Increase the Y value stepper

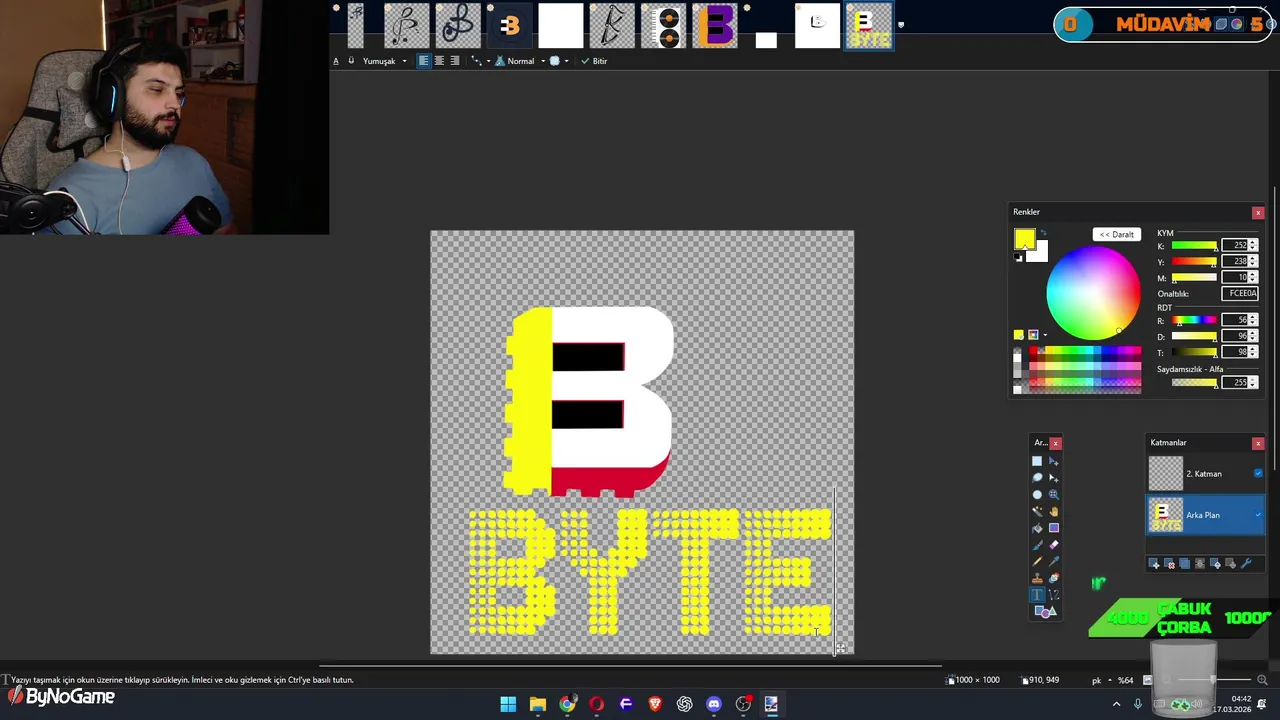tap(1253, 258)
